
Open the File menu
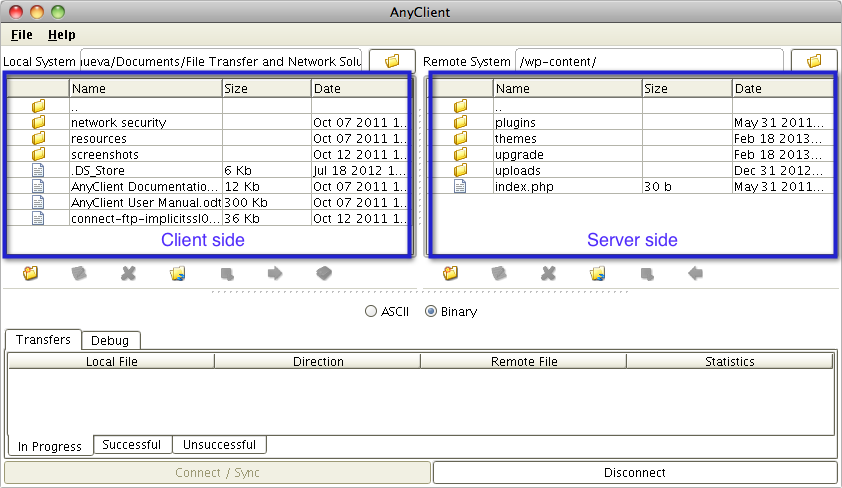21,34
